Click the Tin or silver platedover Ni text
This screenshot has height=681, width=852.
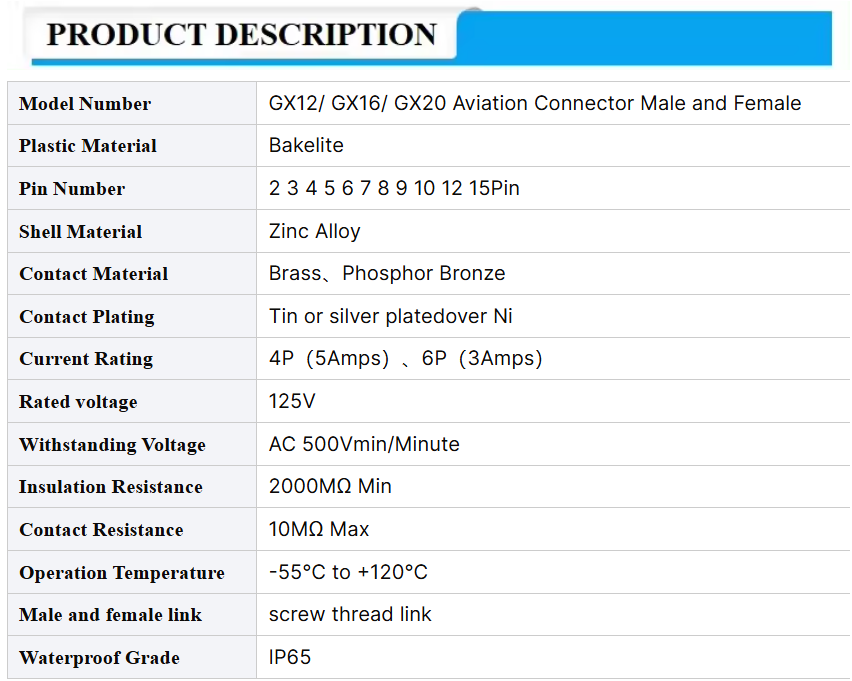point(390,316)
